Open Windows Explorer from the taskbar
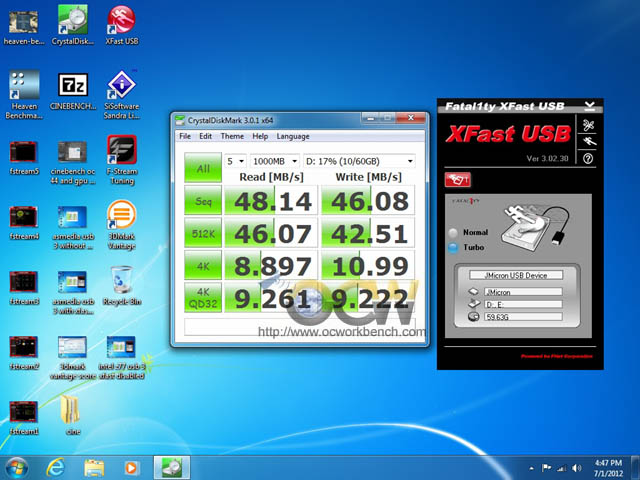Viewport: 640px width, 480px height. 94,468
